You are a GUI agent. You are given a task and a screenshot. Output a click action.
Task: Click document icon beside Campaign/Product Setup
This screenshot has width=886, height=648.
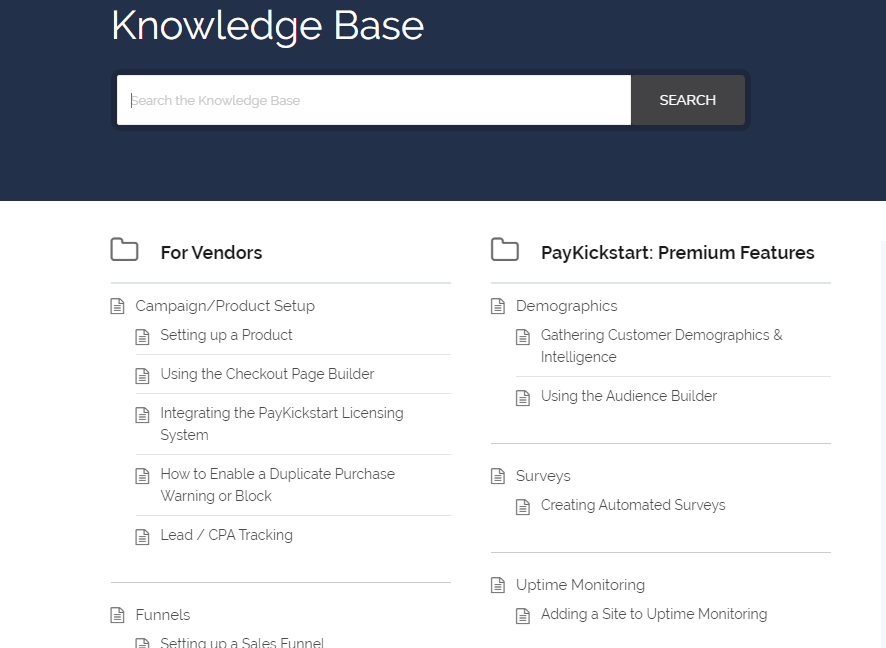coord(117,306)
